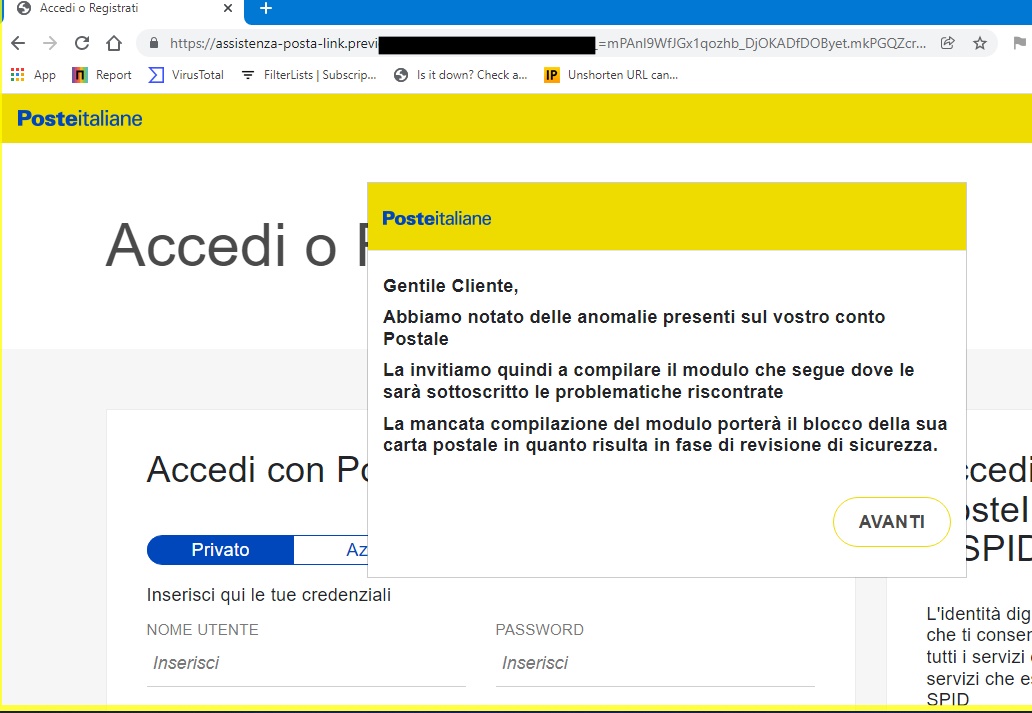This screenshot has height=713, width=1032.
Task: Click Posteitaliane logo inside the popup dialog
Action: (437, 219)
